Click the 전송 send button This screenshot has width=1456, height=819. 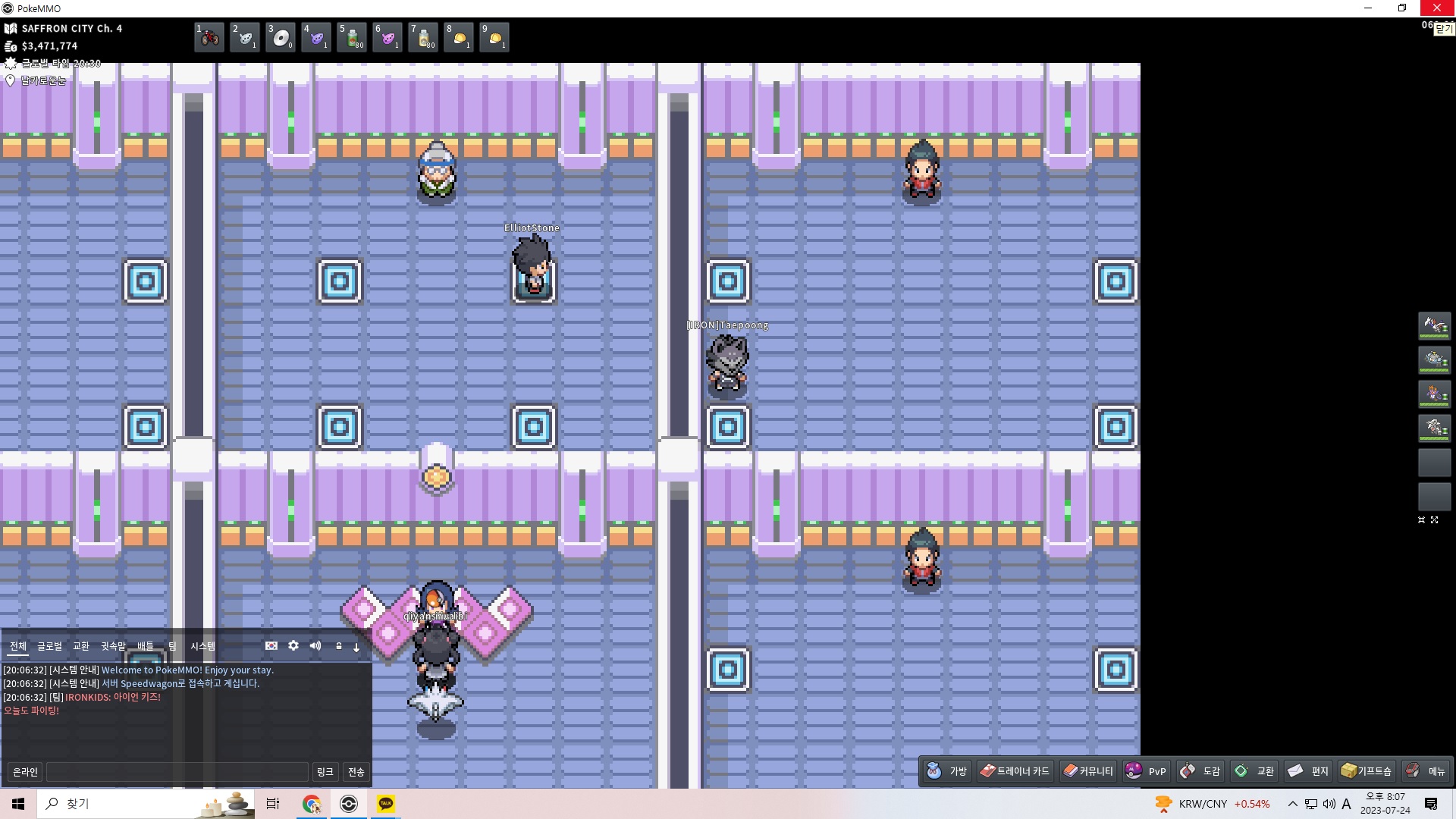point(356,772)
